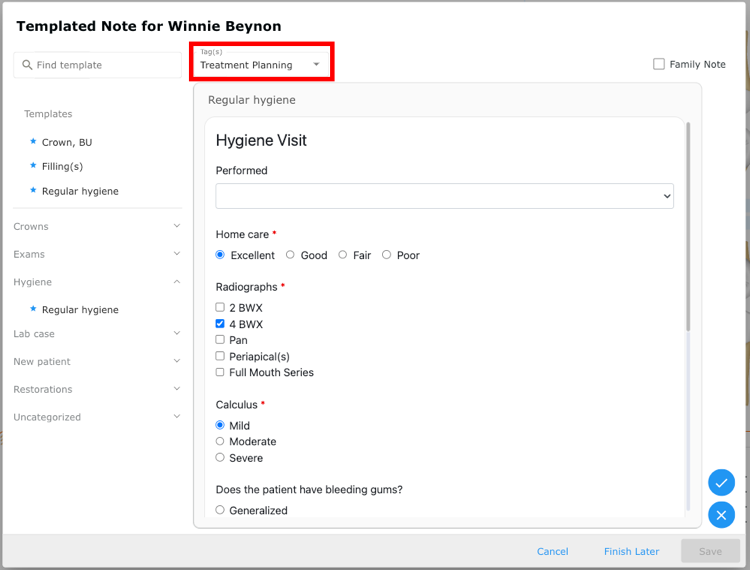Select Moderate calculus option
The image size is (750, 570).
coord(220,441)
